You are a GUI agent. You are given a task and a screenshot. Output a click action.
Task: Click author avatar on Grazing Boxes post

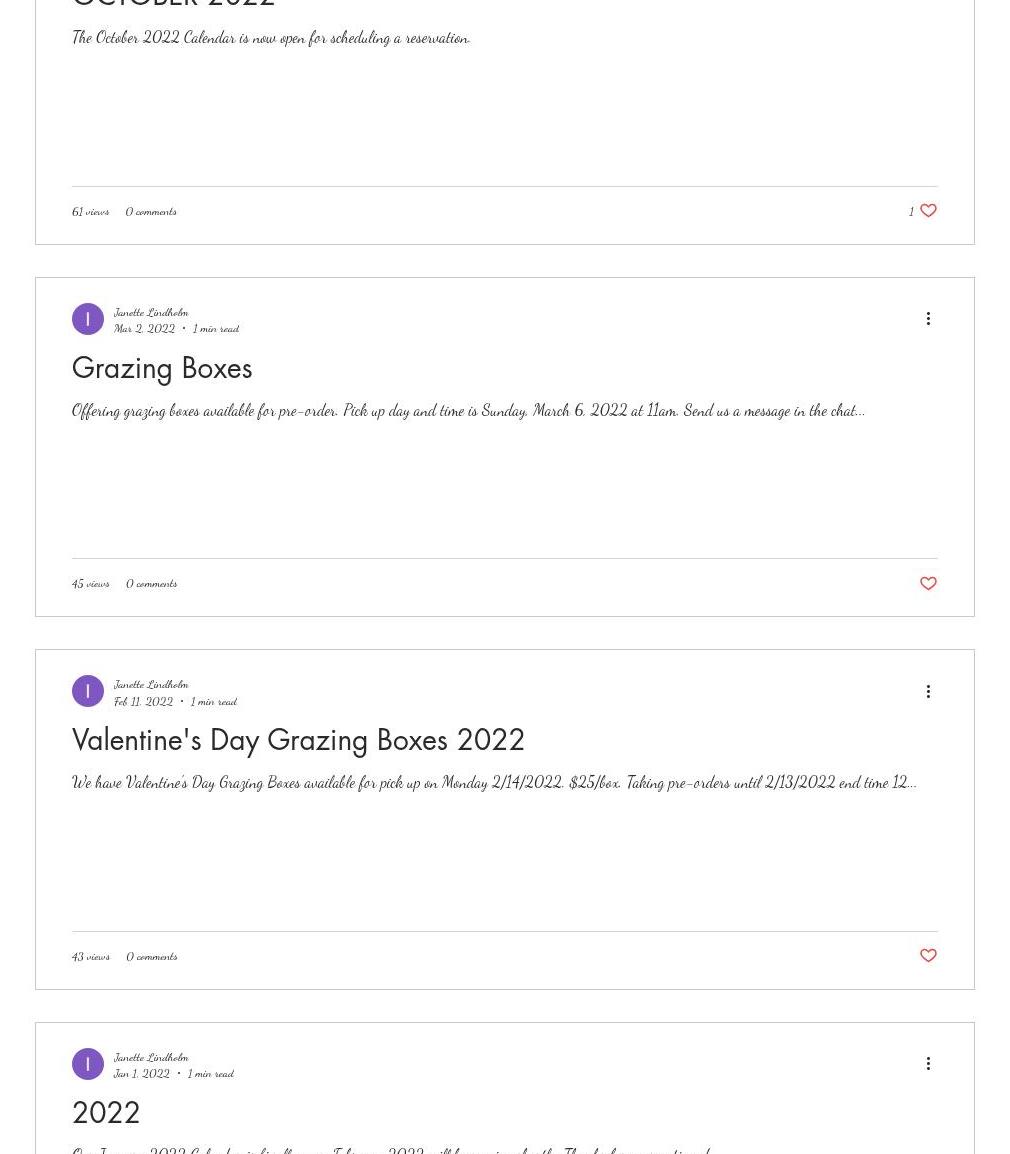pos(88,319)
